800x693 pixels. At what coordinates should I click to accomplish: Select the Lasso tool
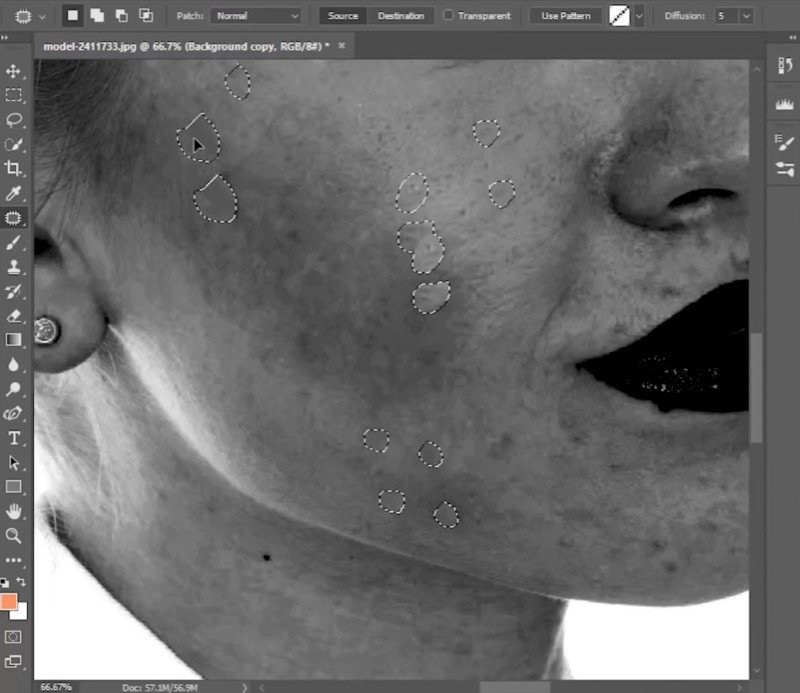point(14,120)
